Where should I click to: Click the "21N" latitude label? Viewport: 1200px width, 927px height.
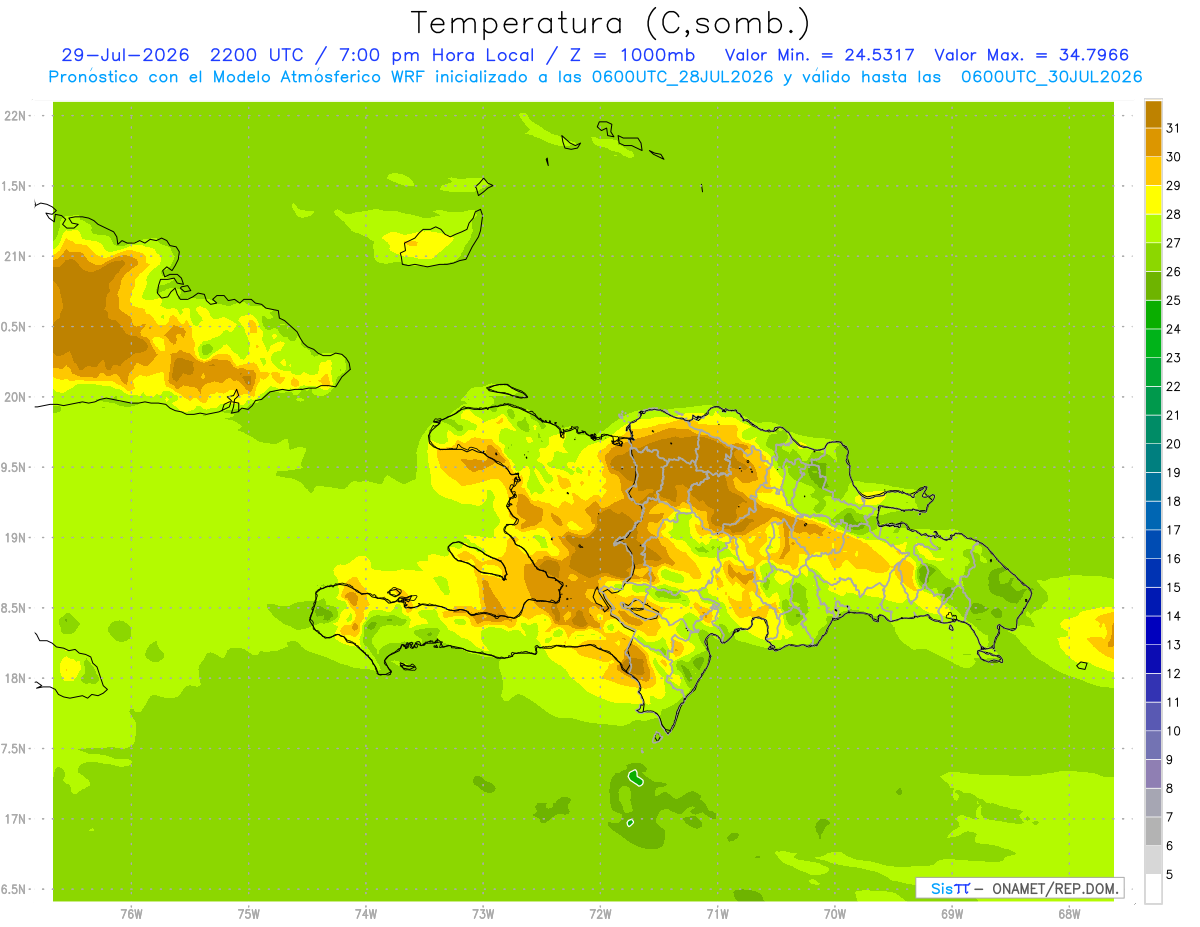pos(15,257)
